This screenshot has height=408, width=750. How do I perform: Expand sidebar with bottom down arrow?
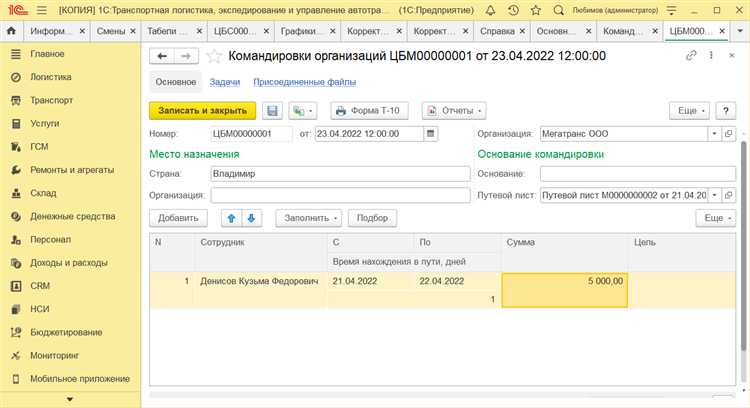(x=70, y=399)
